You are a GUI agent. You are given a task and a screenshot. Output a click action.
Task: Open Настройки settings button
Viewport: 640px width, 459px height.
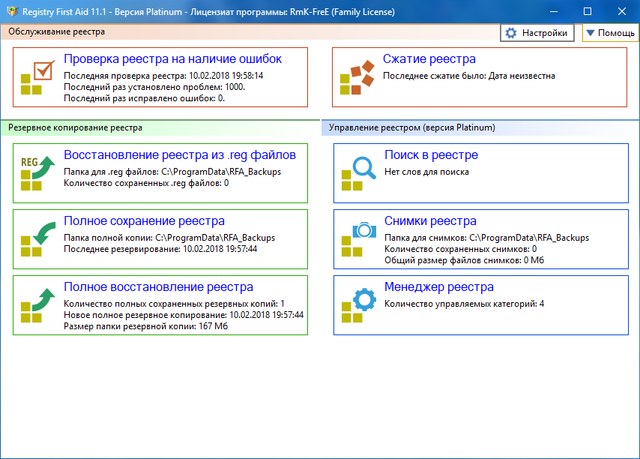[539, 33]
